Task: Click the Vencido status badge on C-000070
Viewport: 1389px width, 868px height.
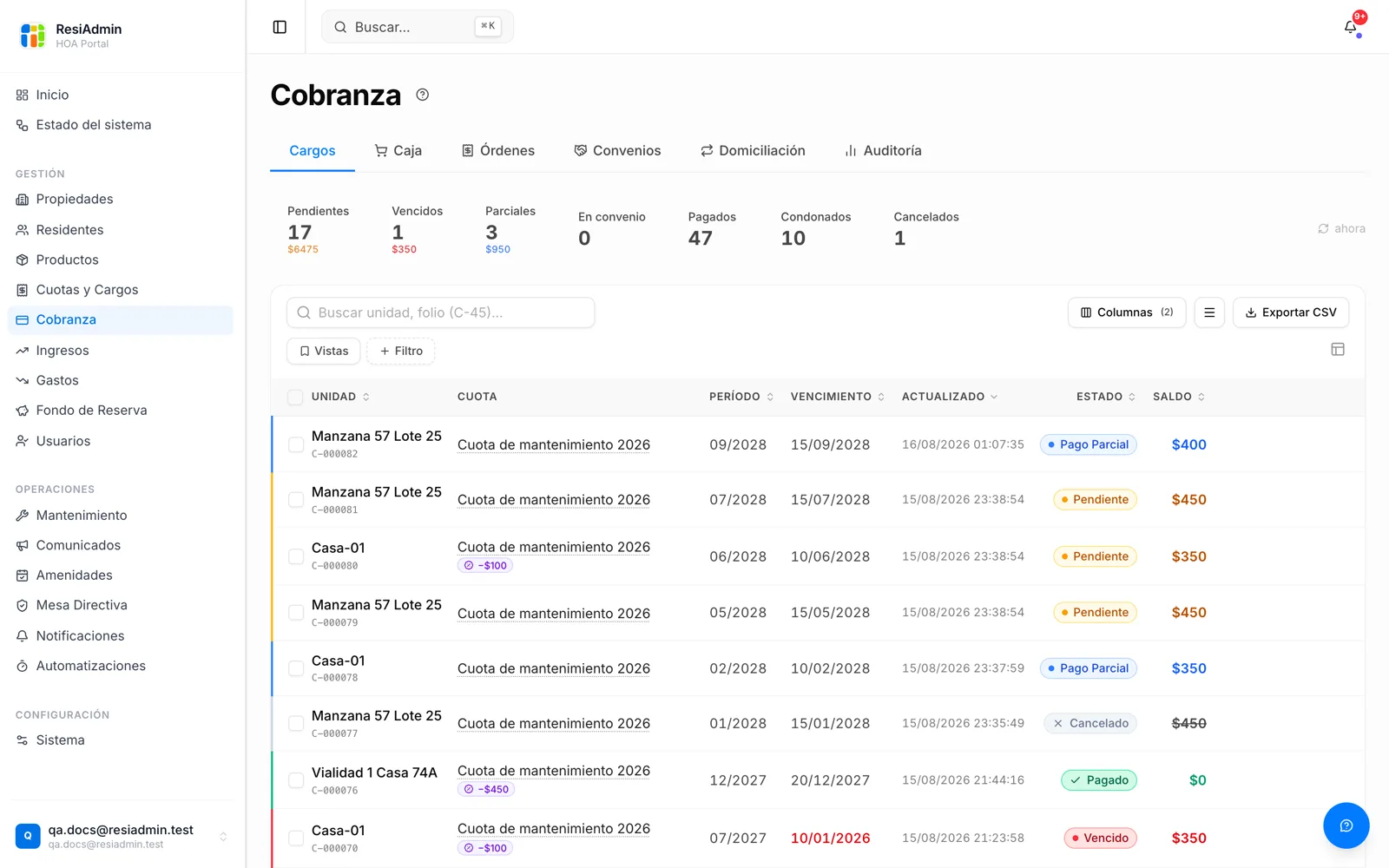Action: click(1101, 838)
